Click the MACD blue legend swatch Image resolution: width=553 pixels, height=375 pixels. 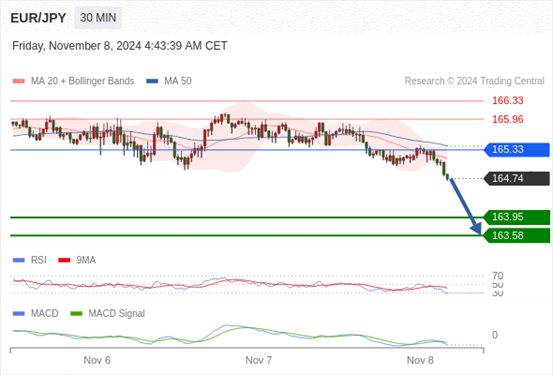pyautogui.click(x=19, y=314)
